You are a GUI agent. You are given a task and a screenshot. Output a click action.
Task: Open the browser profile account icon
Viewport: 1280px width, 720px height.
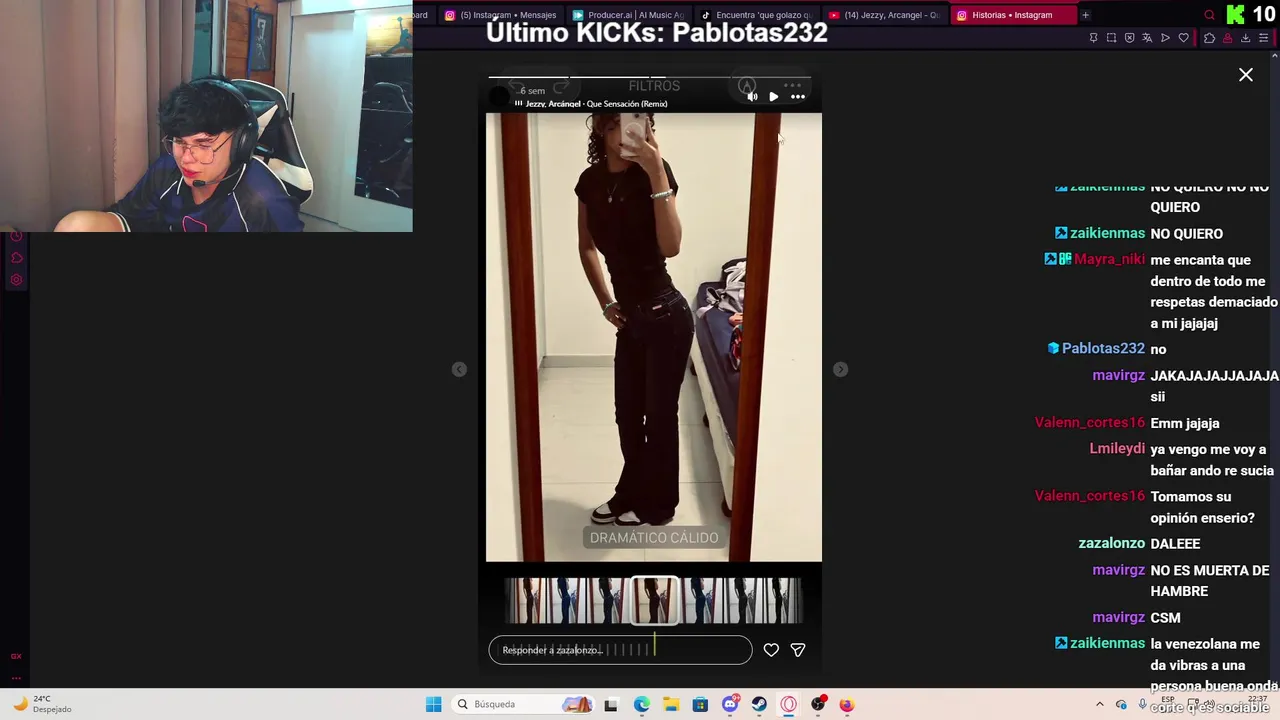[x=1227, y=38]
